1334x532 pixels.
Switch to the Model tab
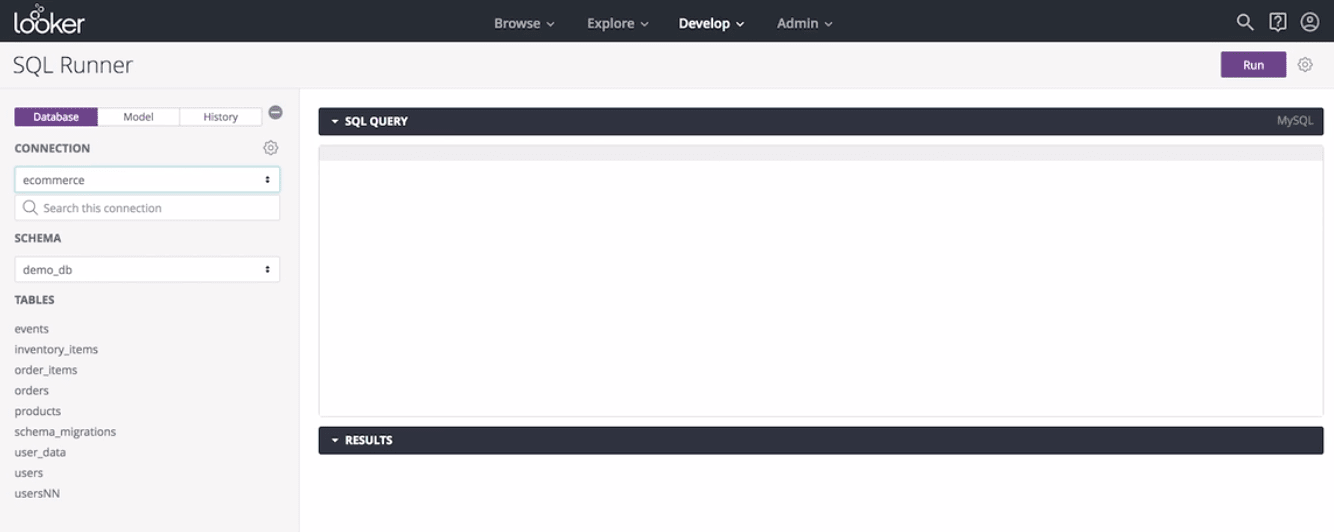click(x=138, y=117)
